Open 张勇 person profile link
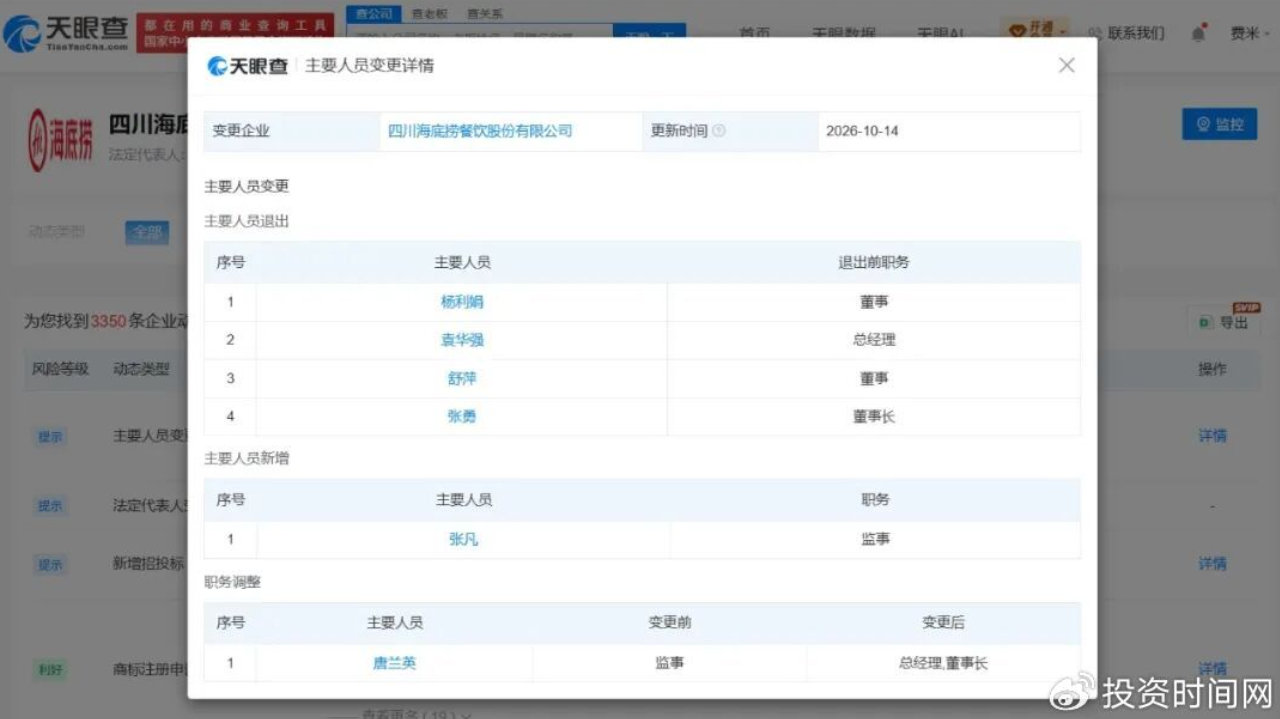Viewport: 1280px width, 719px height. [462, 417]
